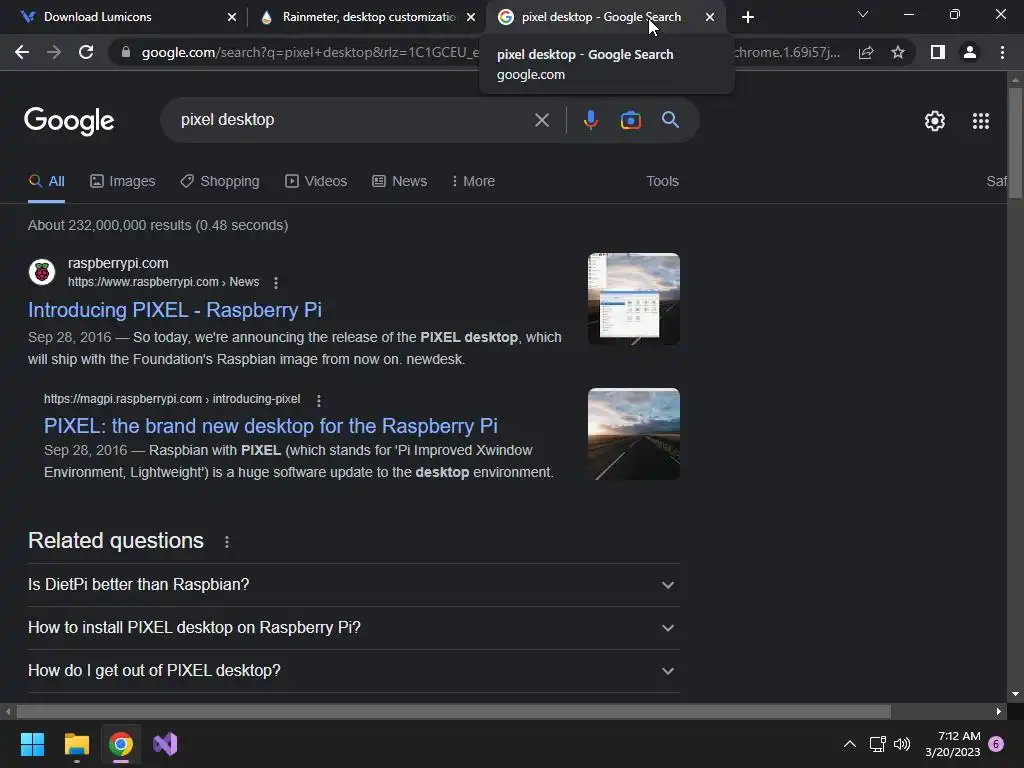The image size is (1024, 768).
Task: Open options beside Related questions heading
Action: pos(227,542)
